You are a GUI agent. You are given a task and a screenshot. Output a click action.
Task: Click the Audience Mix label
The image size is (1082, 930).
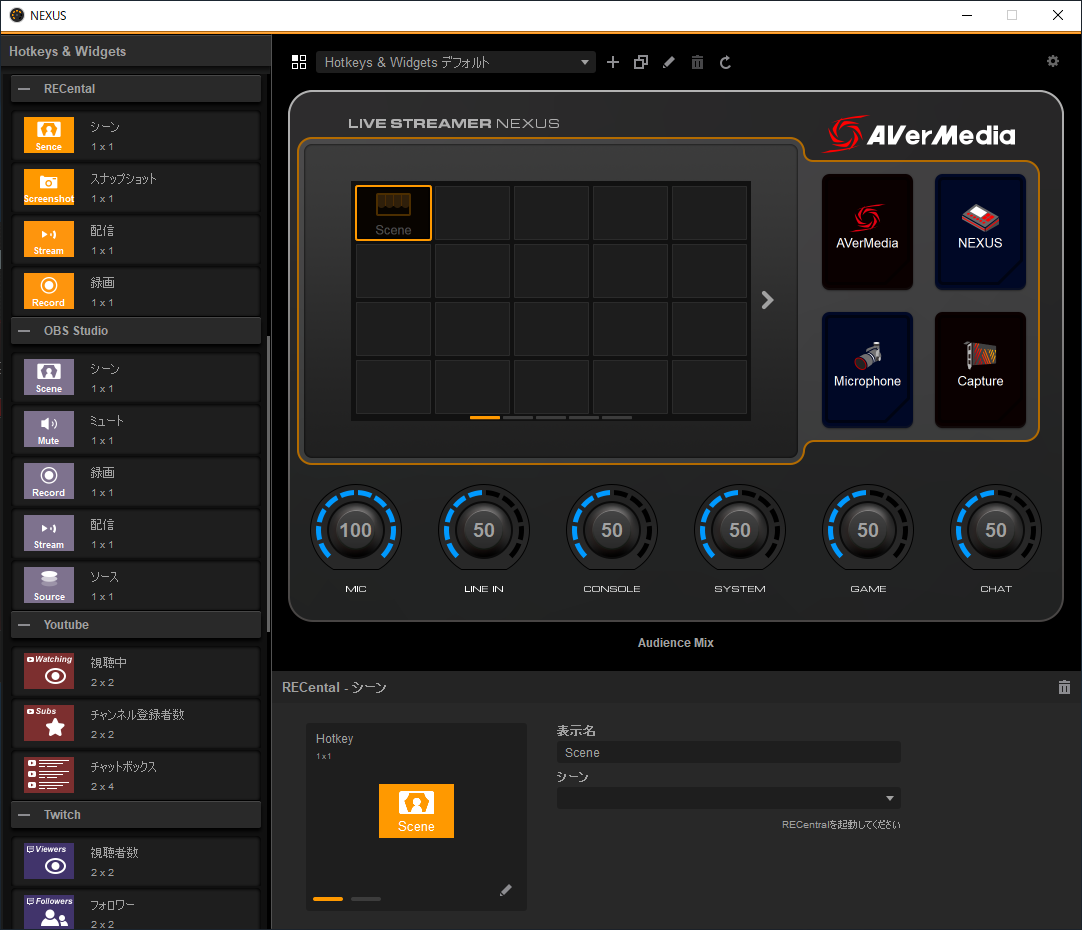[676, 642]
